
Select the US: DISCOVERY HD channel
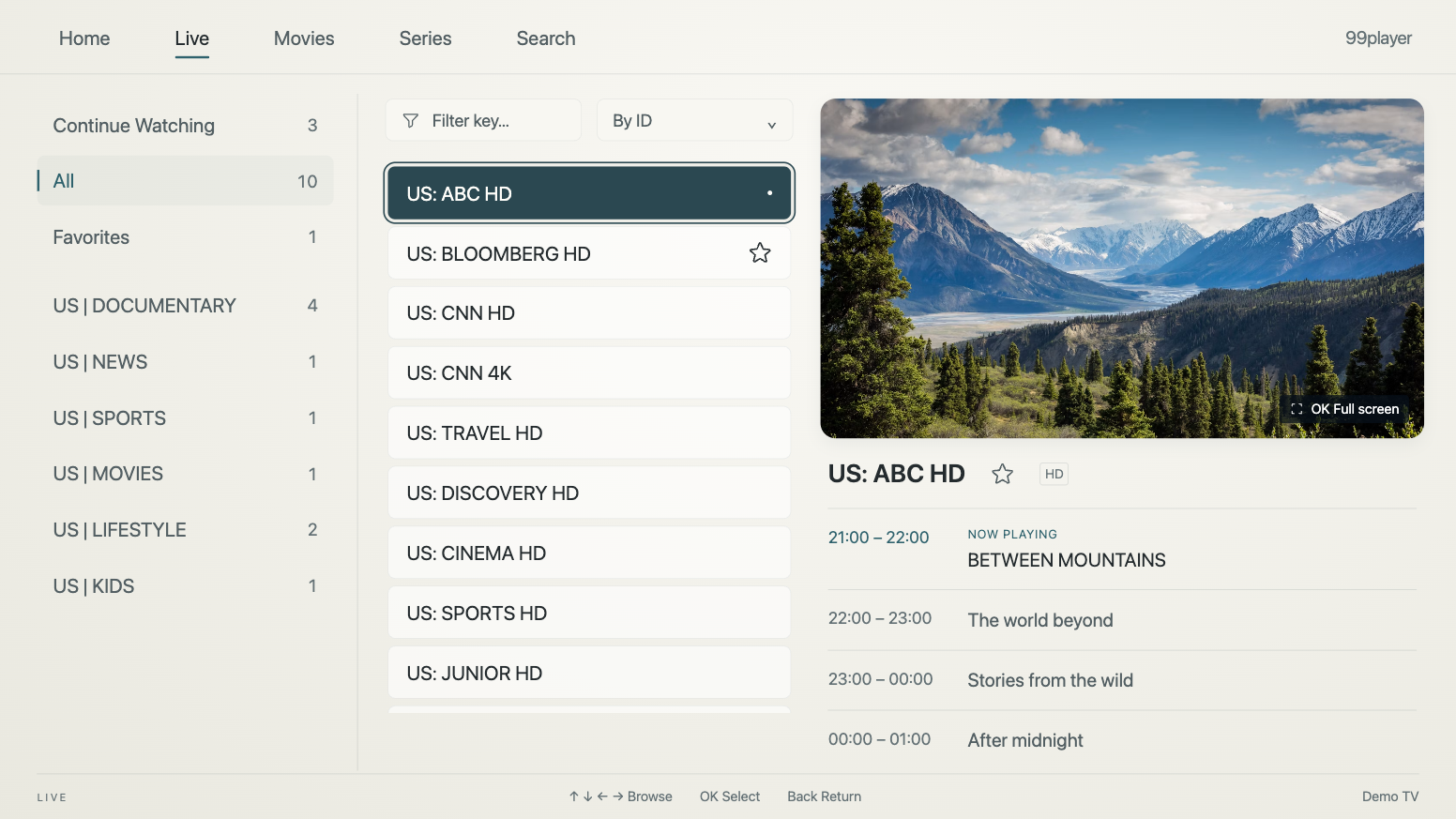(589, 493)
